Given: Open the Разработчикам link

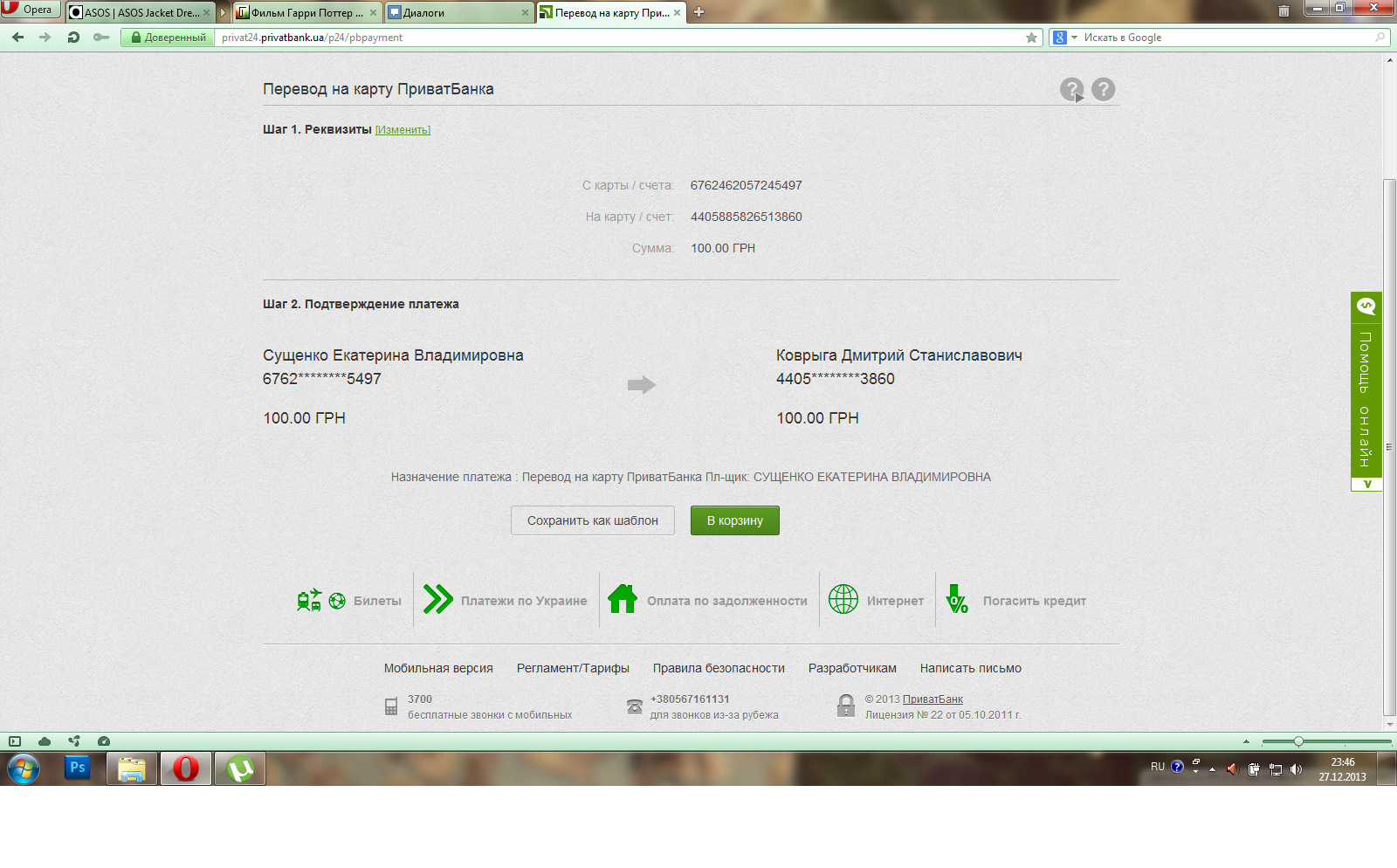Looking at the screenshot, I should [x=852, y=668].
